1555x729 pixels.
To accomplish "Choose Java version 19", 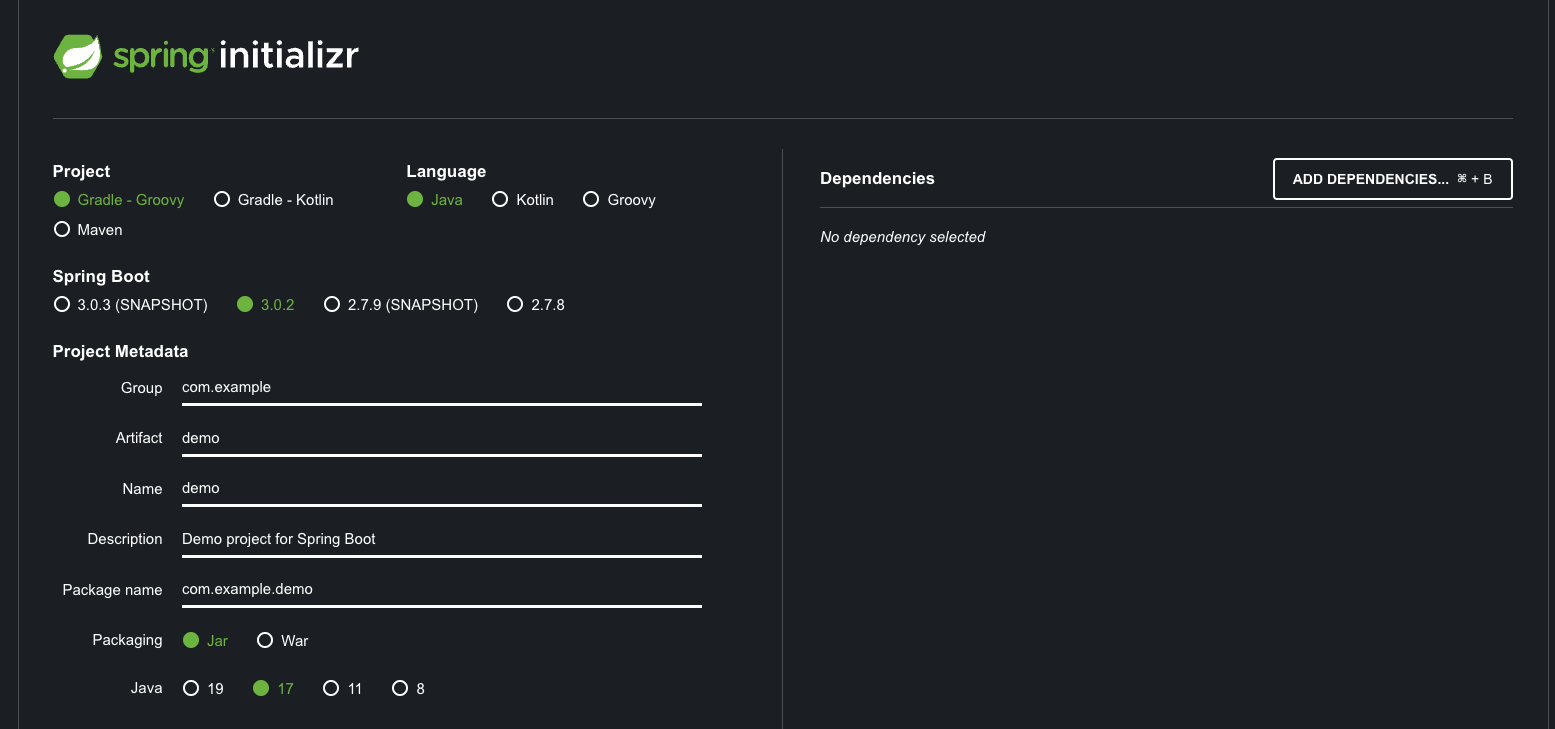I will click(204, 689).
